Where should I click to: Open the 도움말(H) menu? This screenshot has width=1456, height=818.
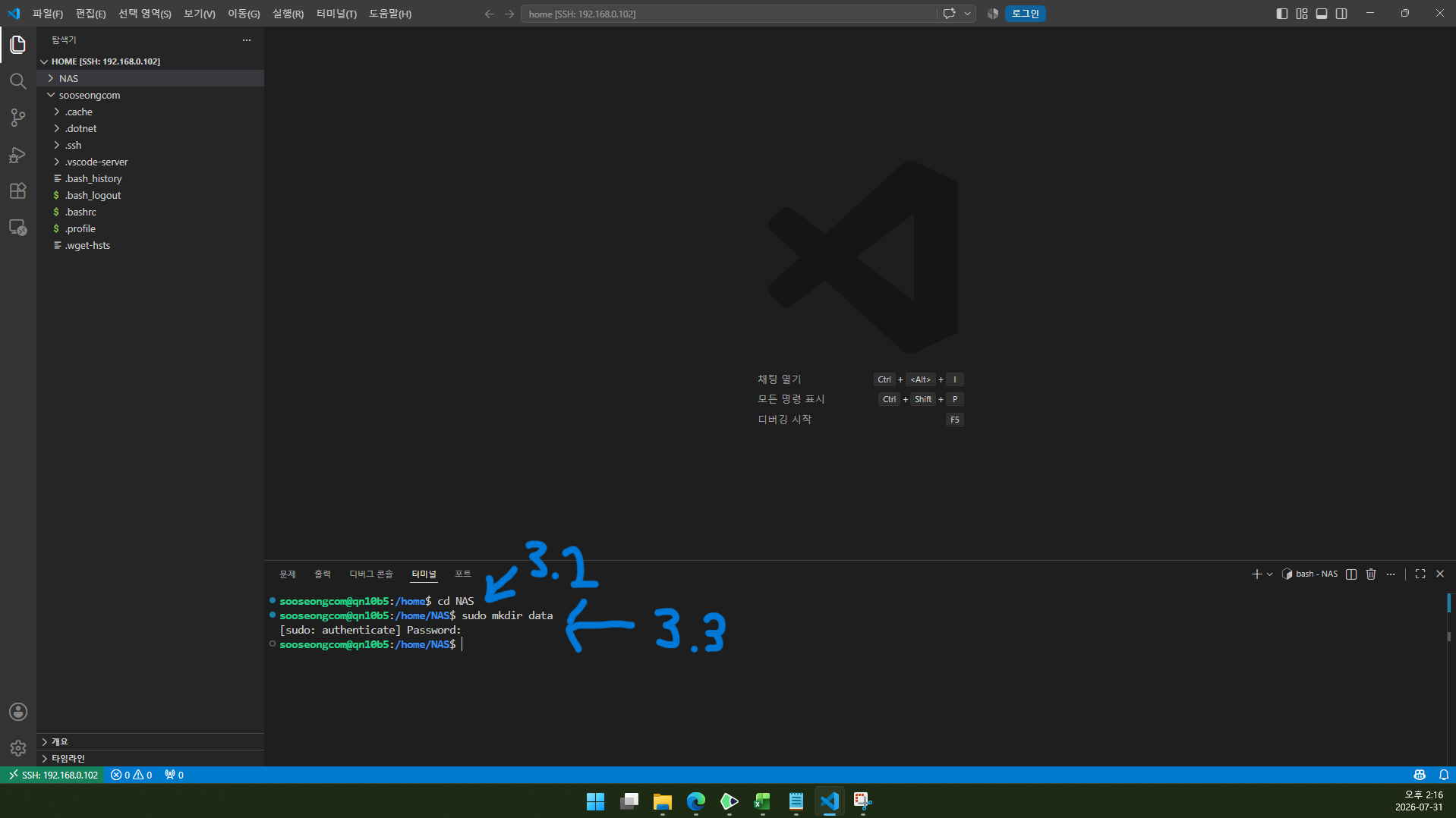click(390, 14)
